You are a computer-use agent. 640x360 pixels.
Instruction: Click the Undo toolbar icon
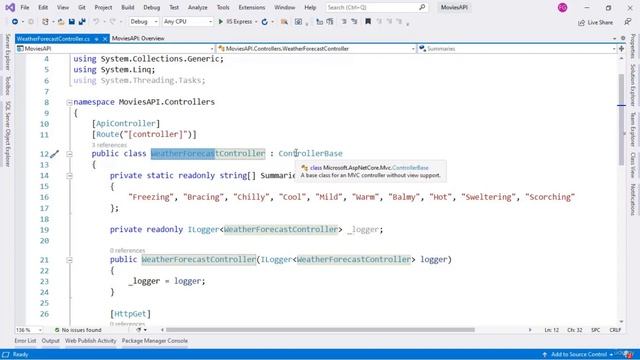click(x=96, y=22)
